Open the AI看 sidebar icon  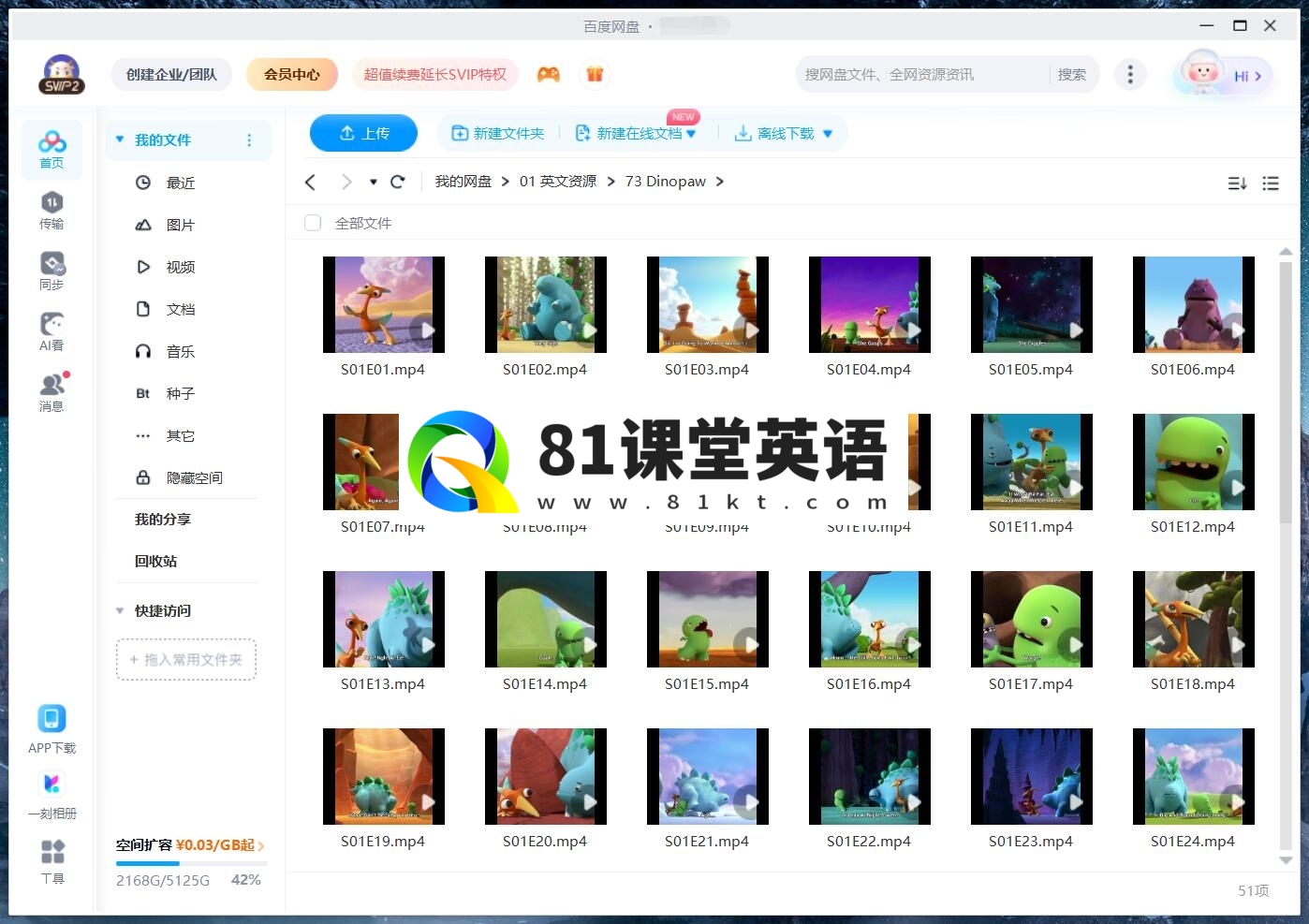tap(51, 332)
